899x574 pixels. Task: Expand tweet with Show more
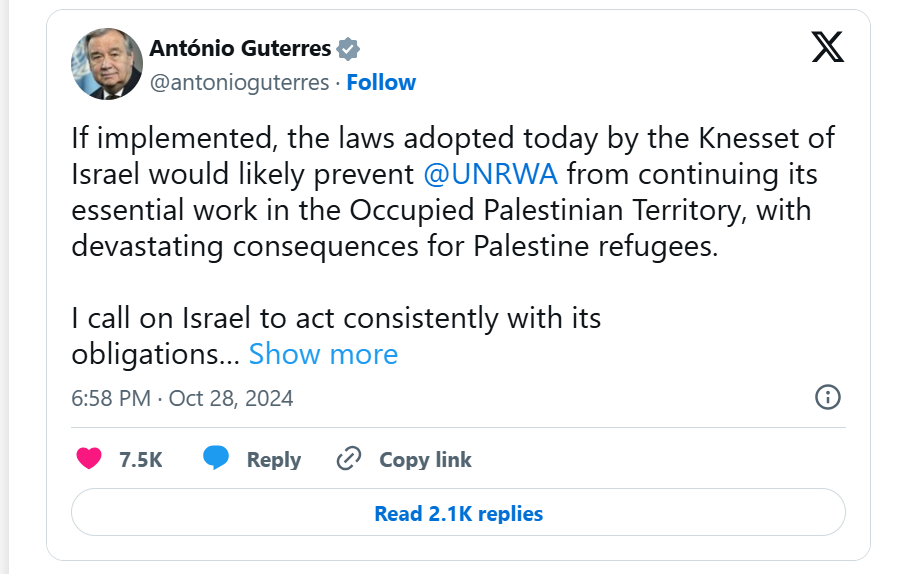tap(323, 354)
